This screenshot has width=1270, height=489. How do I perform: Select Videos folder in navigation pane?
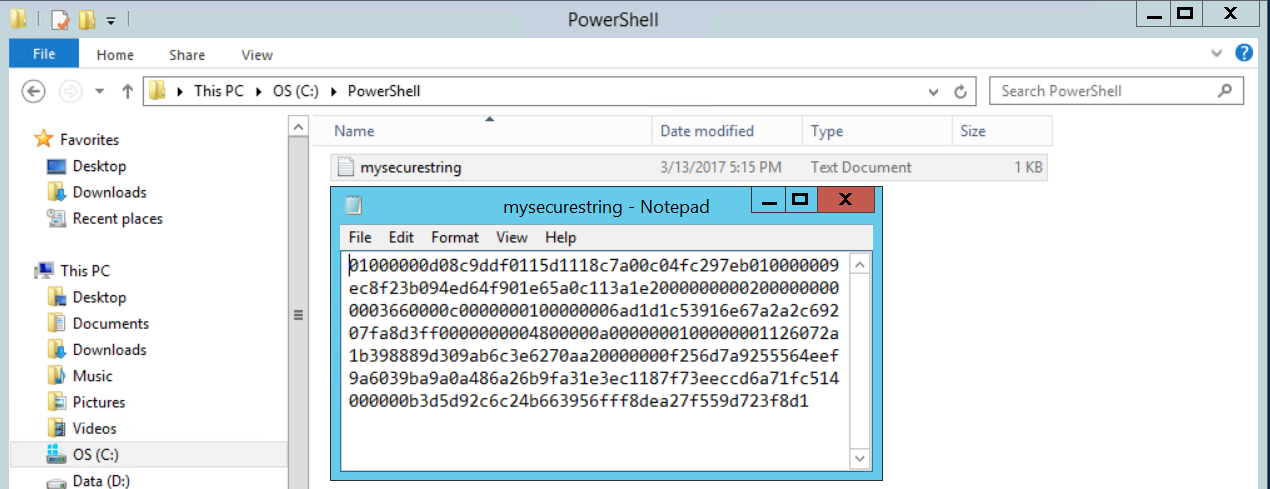click(x=94, y=428)
